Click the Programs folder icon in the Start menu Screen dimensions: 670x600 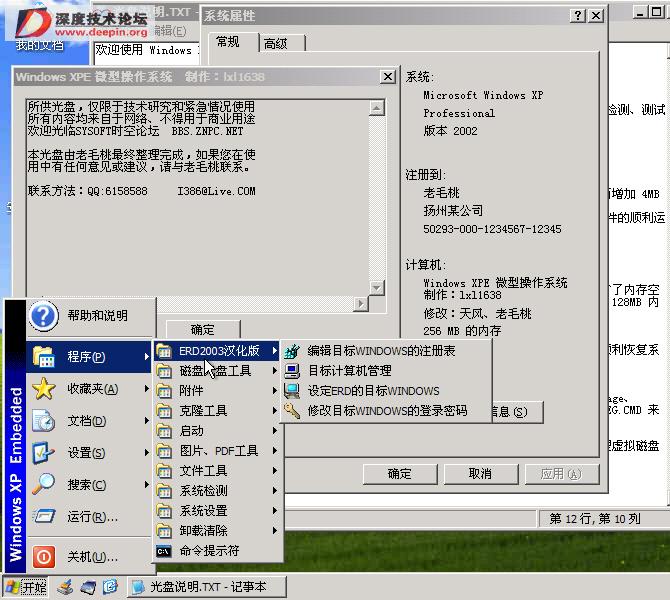point(44,356)
